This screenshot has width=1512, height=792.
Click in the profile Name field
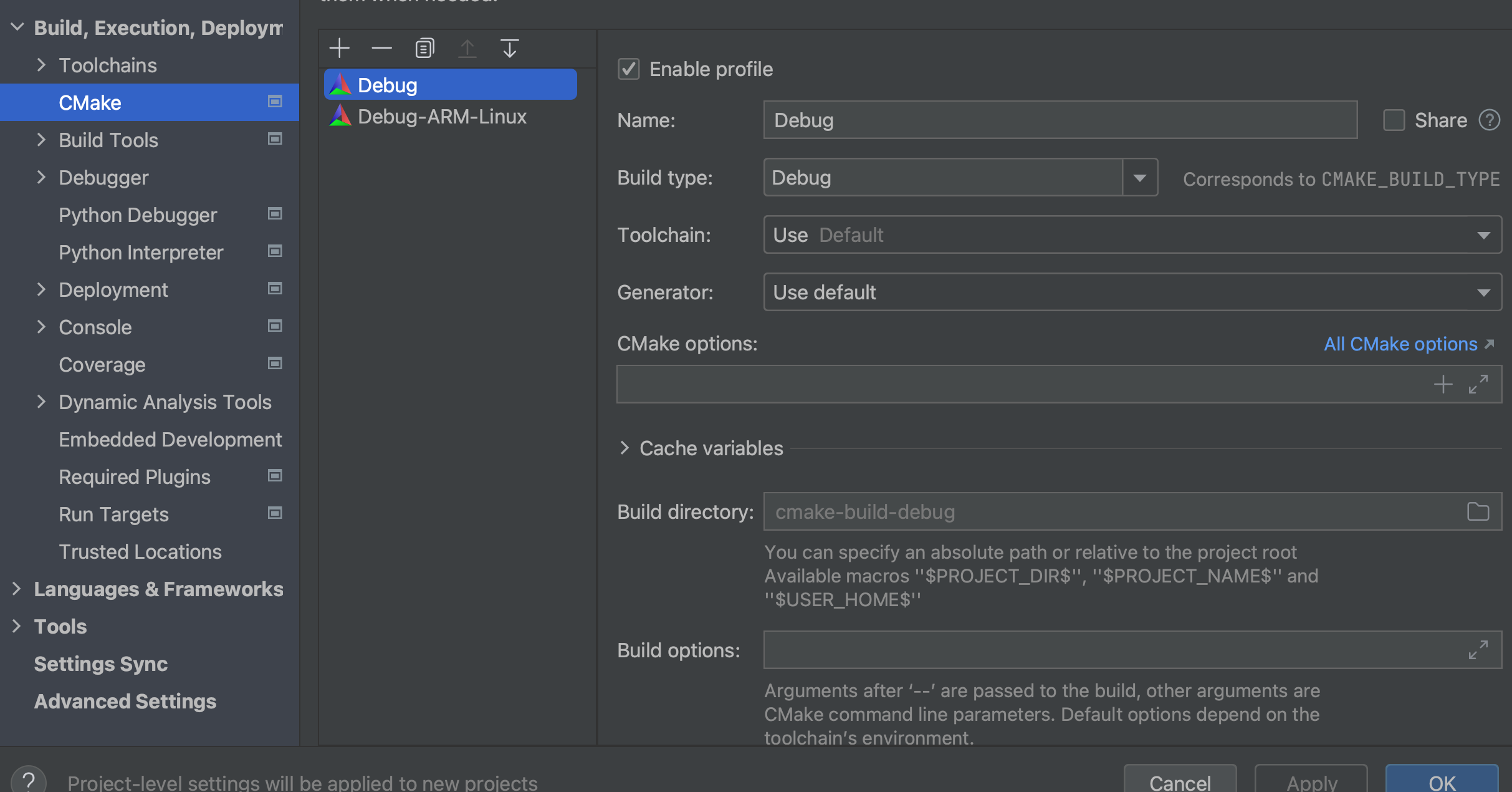(1060, 120)
